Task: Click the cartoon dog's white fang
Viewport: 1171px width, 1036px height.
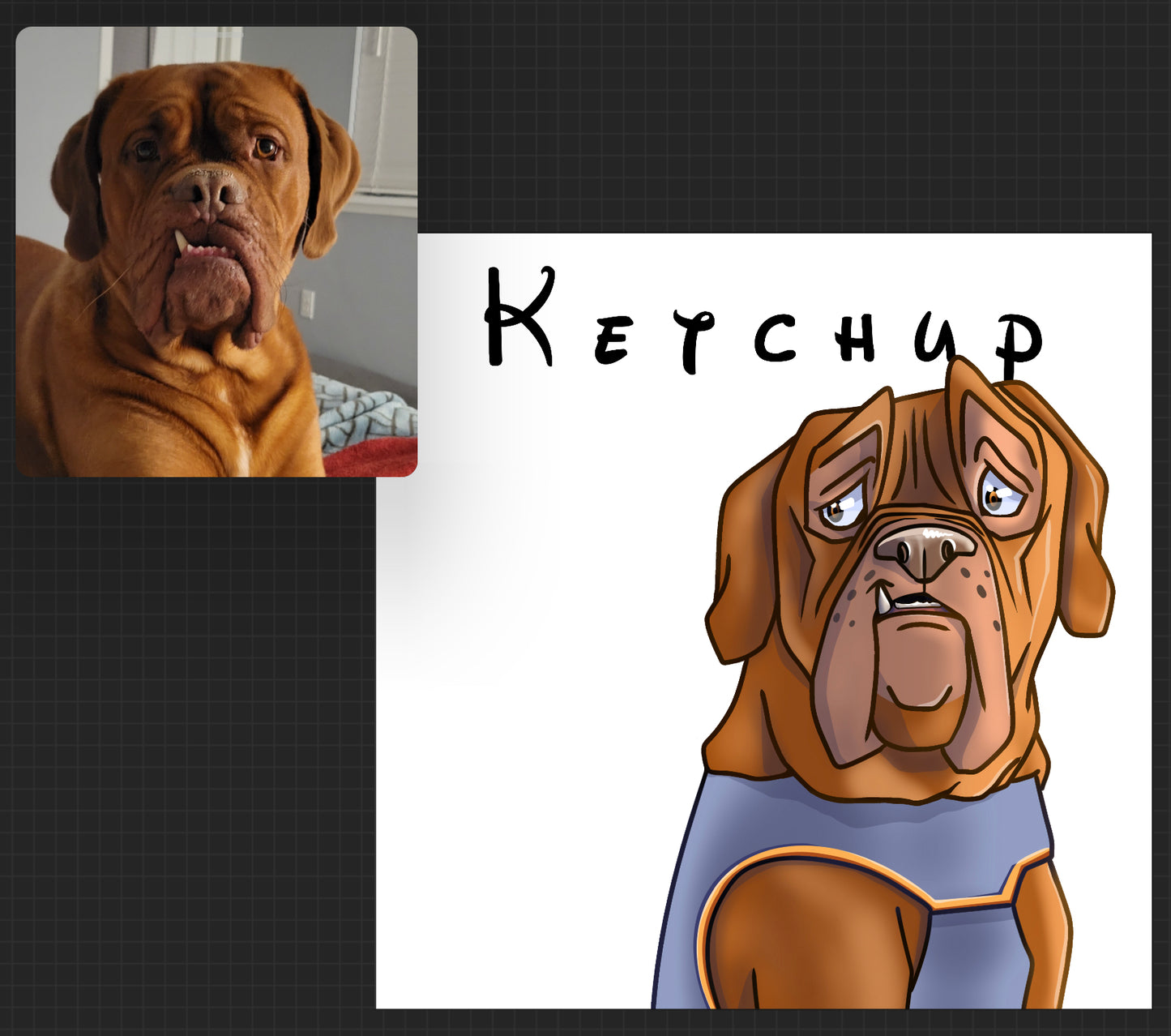Action: [x=883, y=601]
